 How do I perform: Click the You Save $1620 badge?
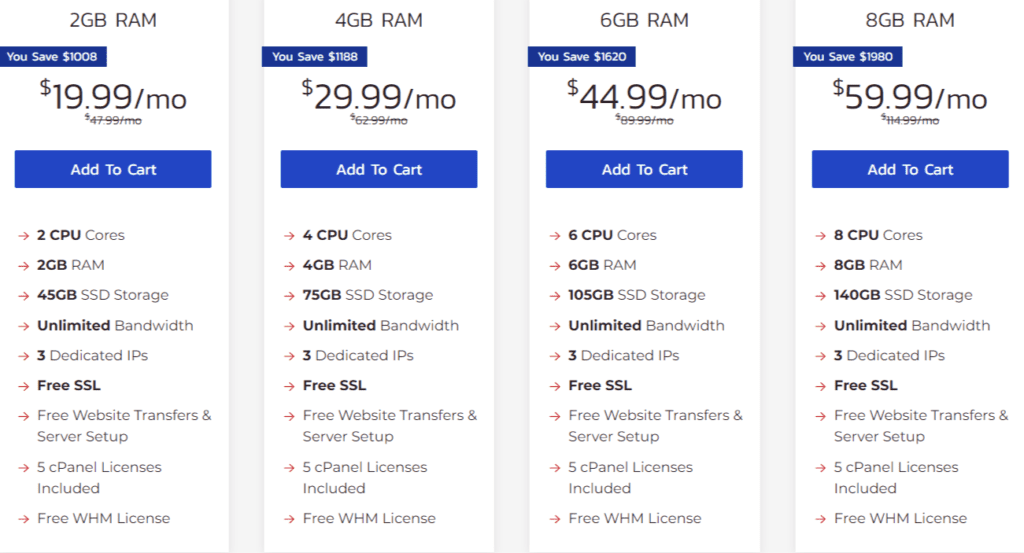[583, 57]
